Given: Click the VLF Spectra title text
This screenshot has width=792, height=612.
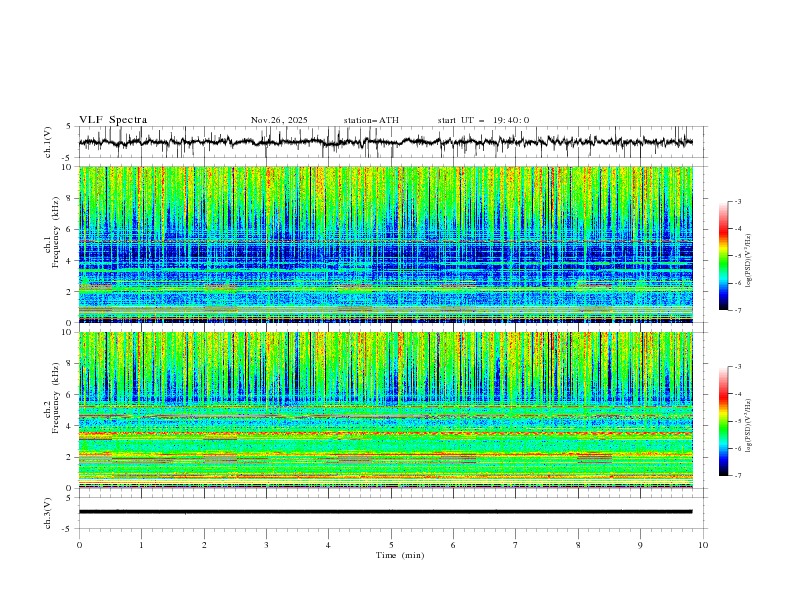Looking at the screenshot, I should (x=113, y=120).
